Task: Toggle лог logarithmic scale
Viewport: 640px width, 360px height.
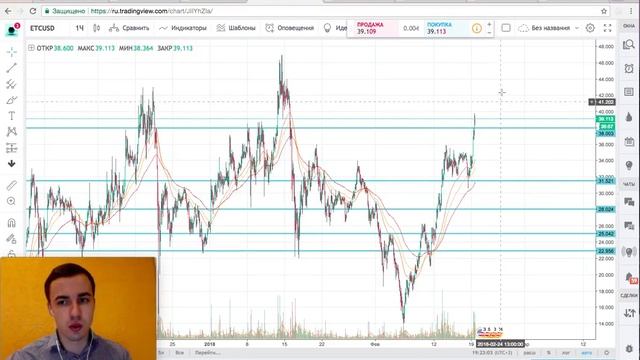Action: [566, 353]
